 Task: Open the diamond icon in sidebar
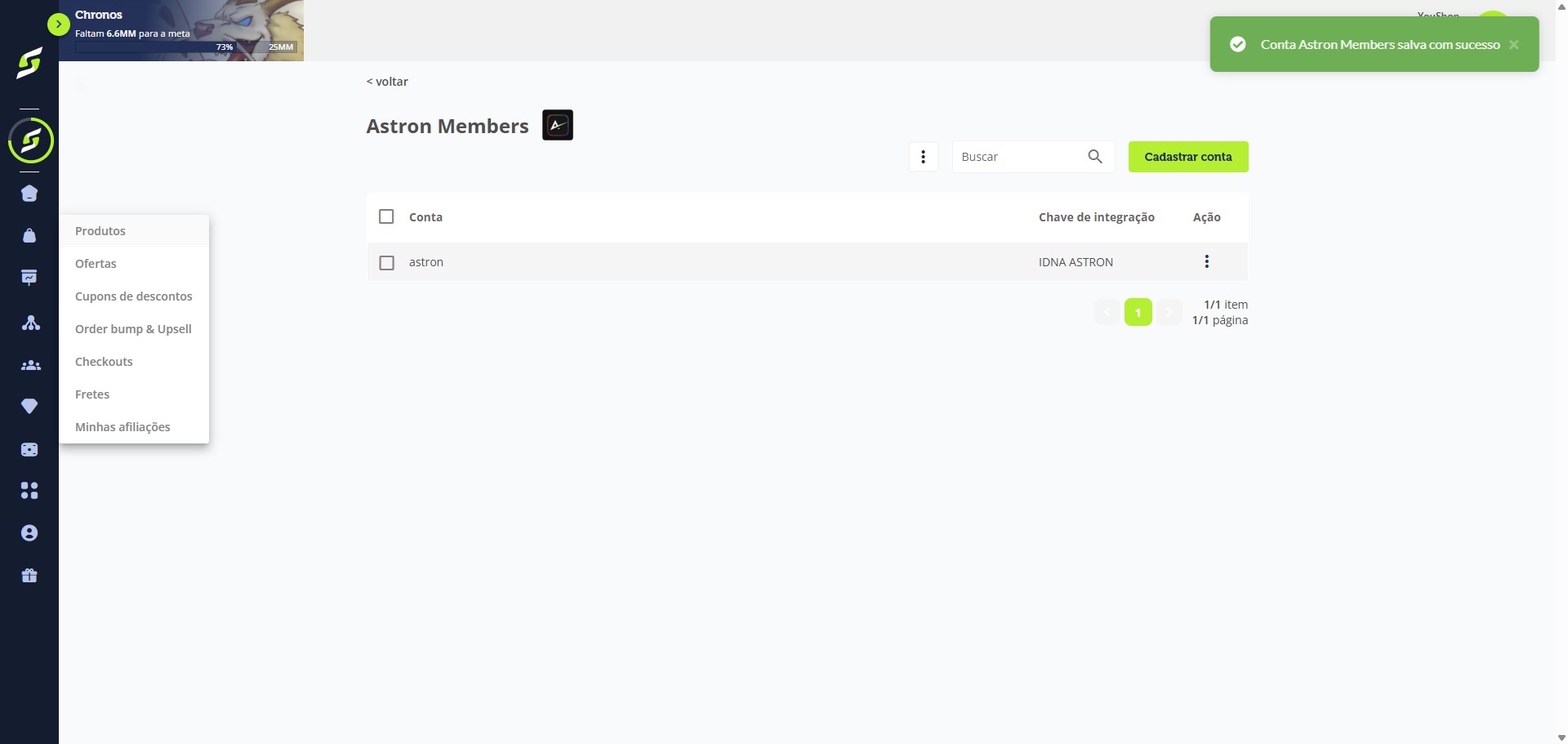[29, 406]
